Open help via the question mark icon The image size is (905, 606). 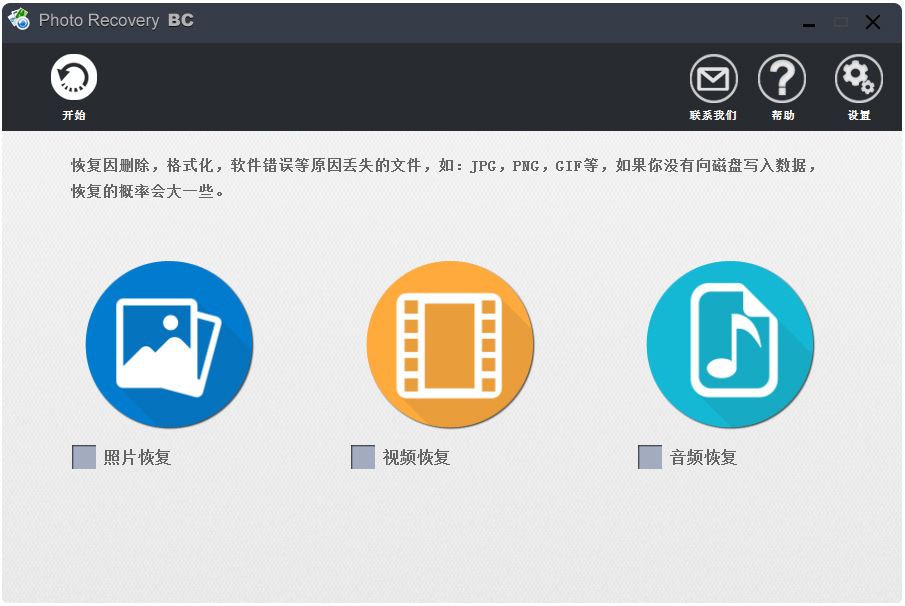(782, 78)
